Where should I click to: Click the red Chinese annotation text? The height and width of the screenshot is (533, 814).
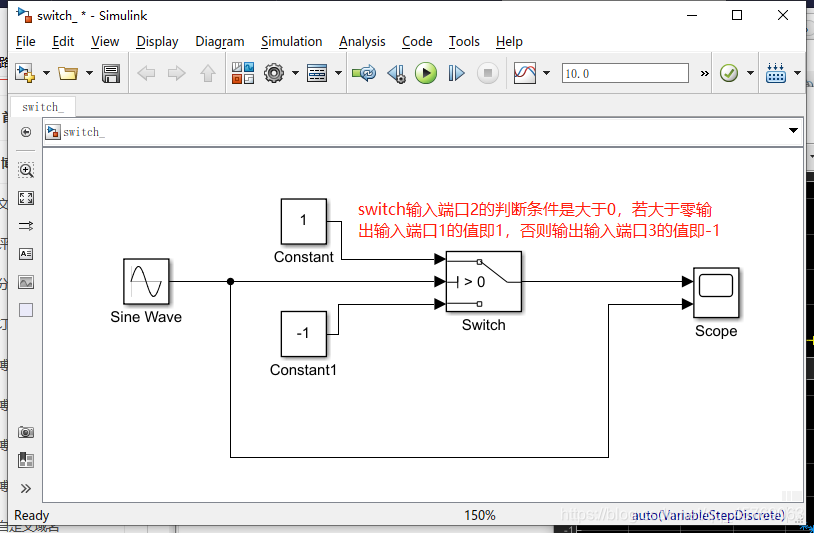click(539, 220)
